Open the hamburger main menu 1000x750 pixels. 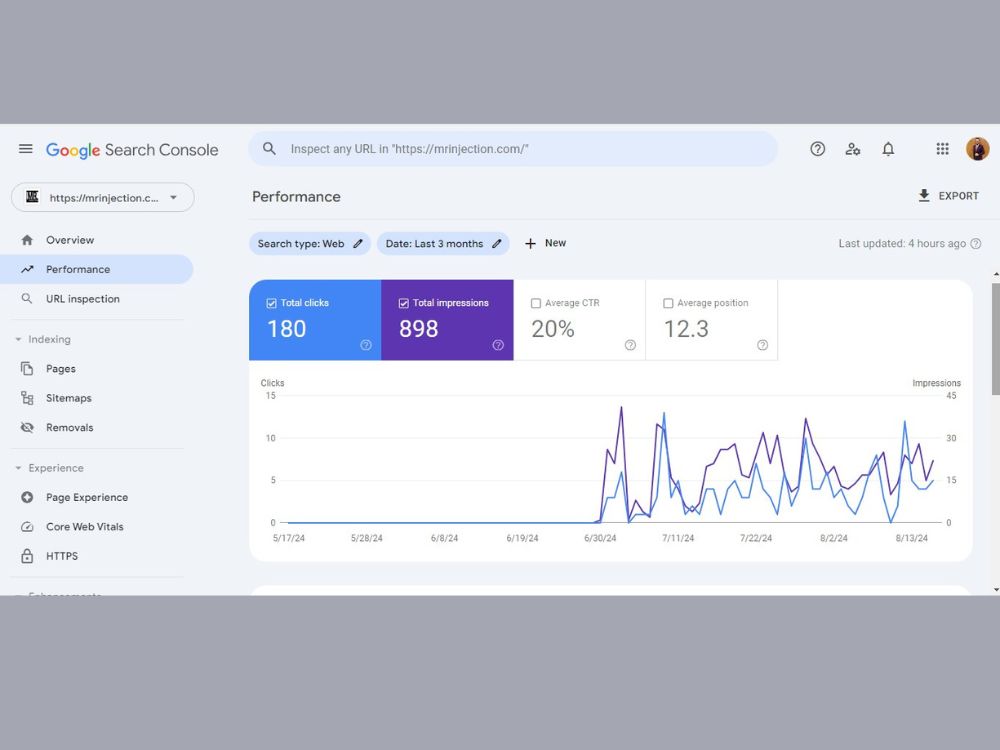(x=26, y=149)
